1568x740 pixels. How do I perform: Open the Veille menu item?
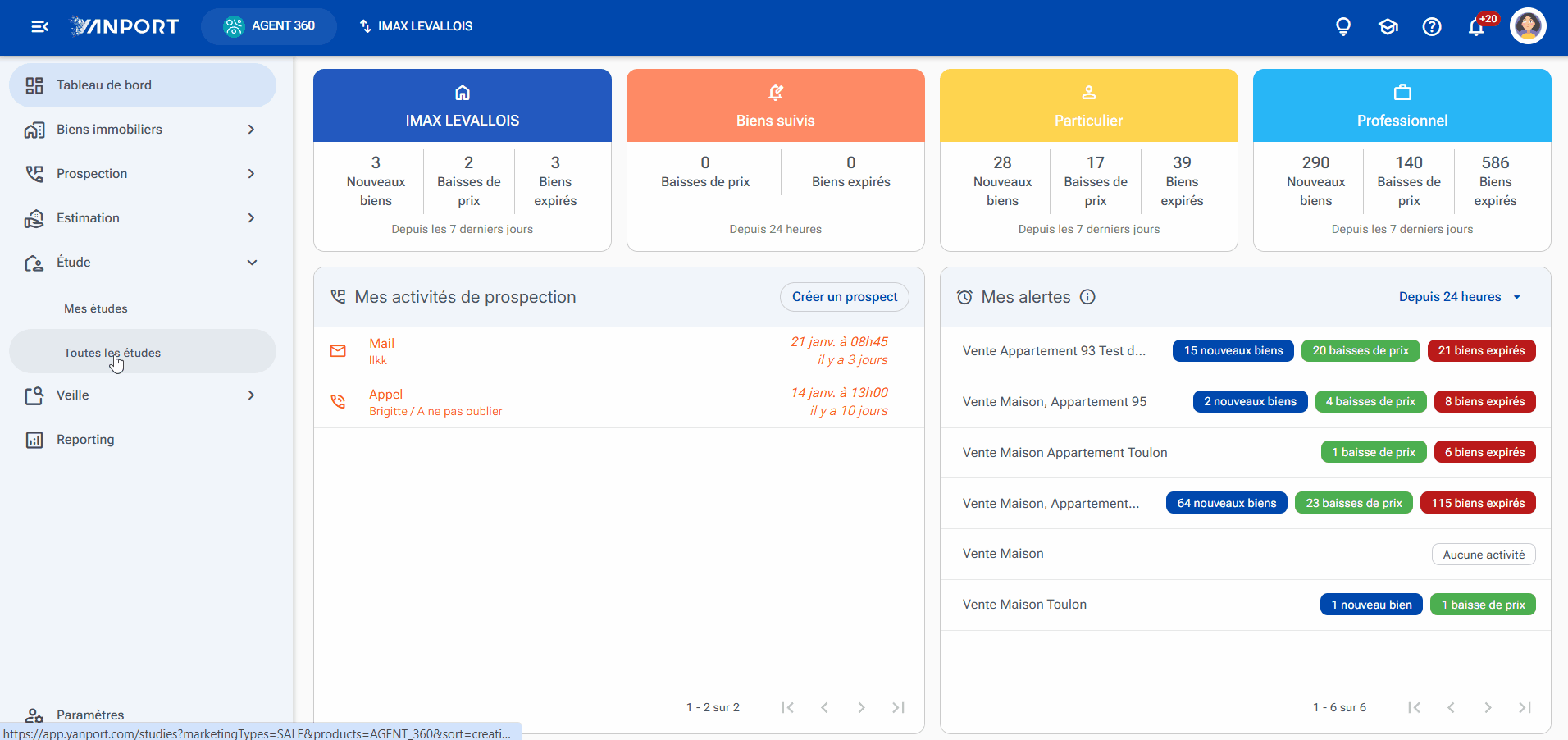143,395
